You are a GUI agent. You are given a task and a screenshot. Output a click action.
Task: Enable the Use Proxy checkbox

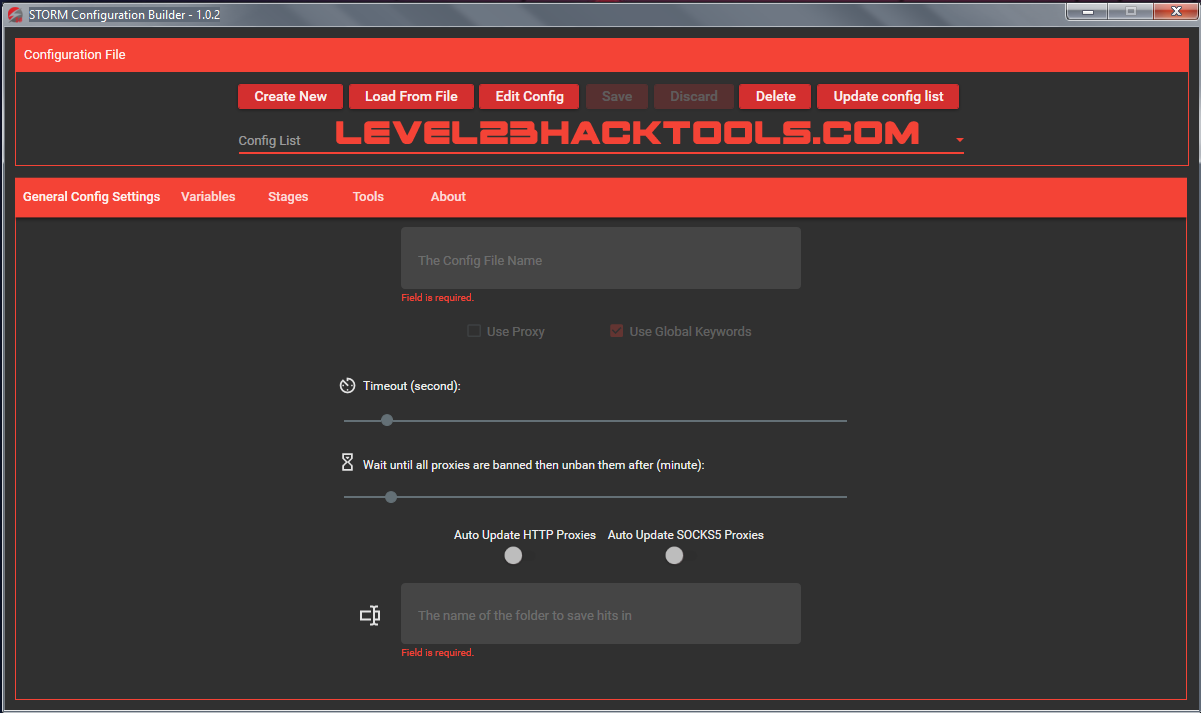click(x=474, y=331)
